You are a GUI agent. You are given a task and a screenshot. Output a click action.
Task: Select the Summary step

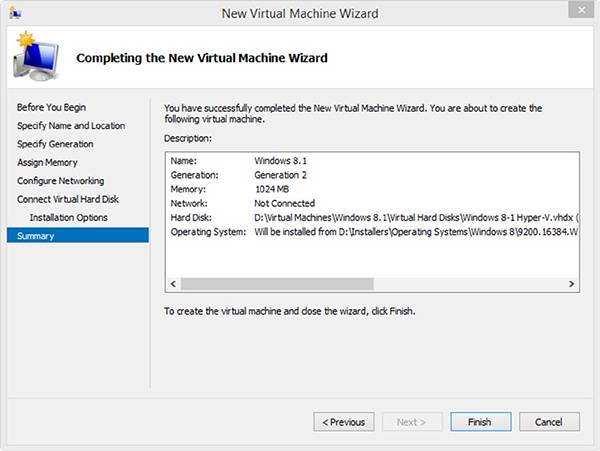coord(36,236)
